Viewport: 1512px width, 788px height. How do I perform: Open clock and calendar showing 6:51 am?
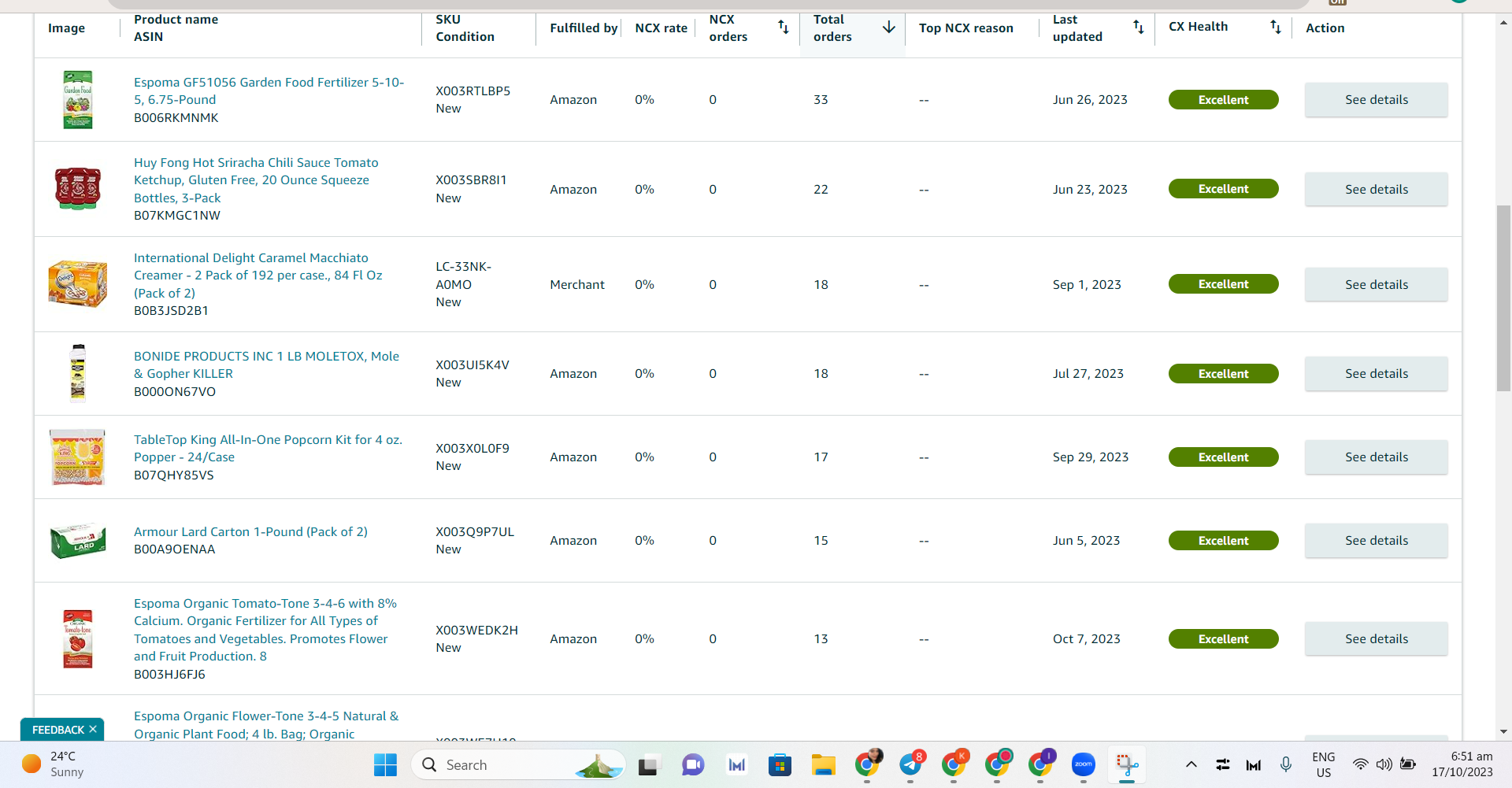pyautogui.click(x=1462, y=764)
